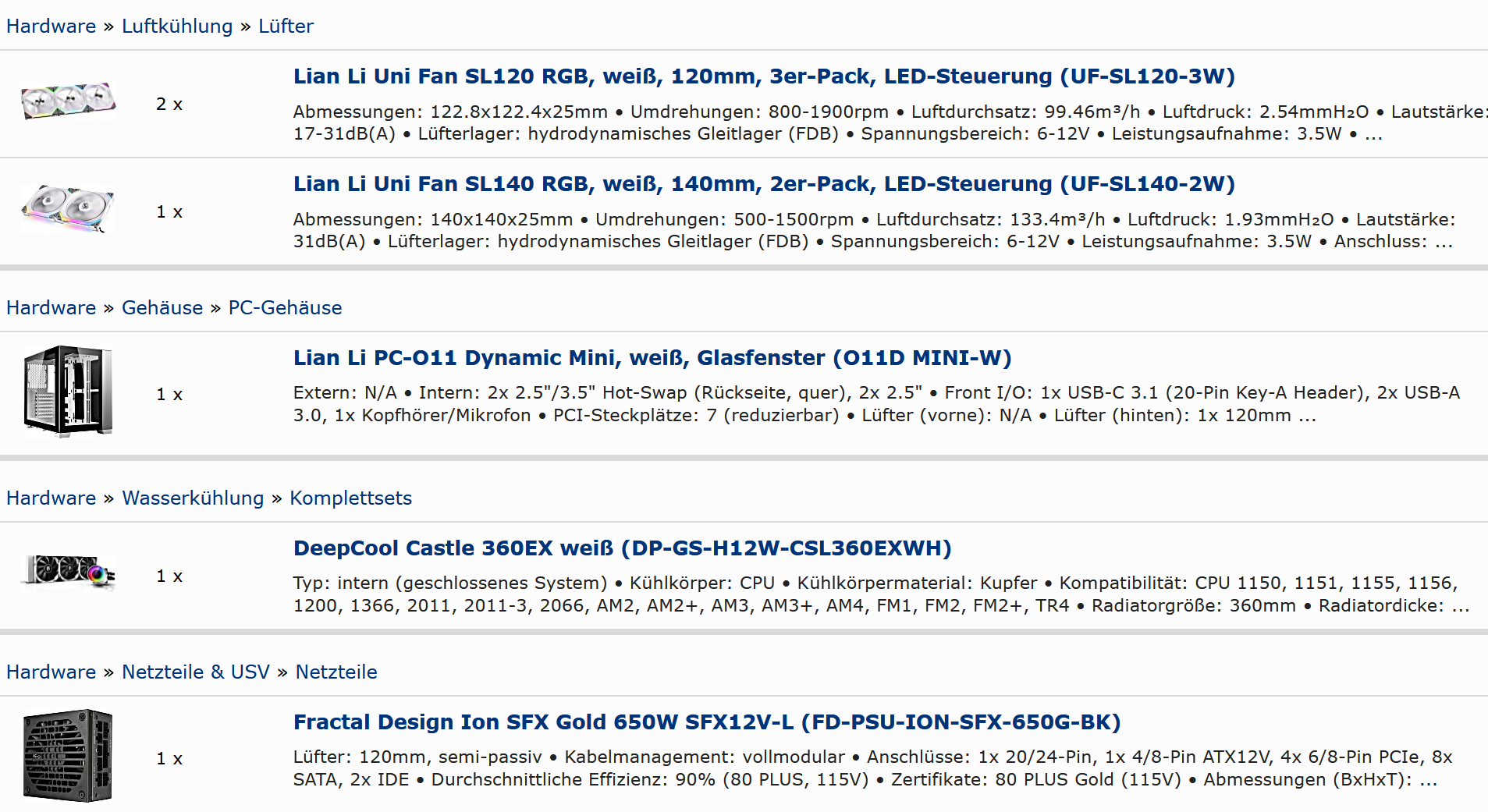Open the Komplettsets breadcrumb category
The width and height of the screenshot is (1488, 812).
click(x=350, y=498)
